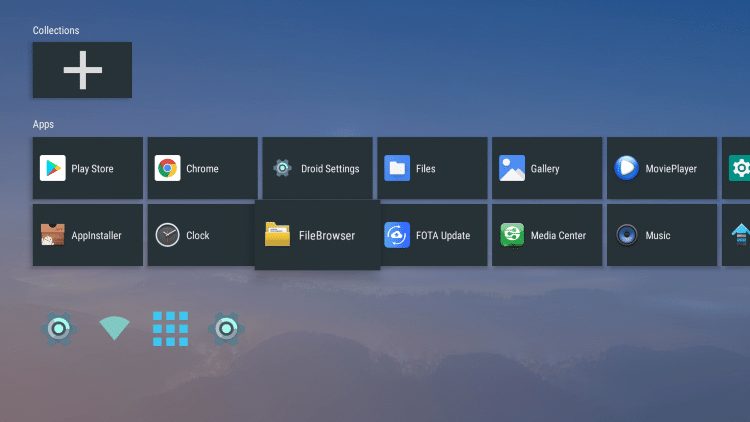
Task: Launch Media Center app
Action: tap(547, 235)
